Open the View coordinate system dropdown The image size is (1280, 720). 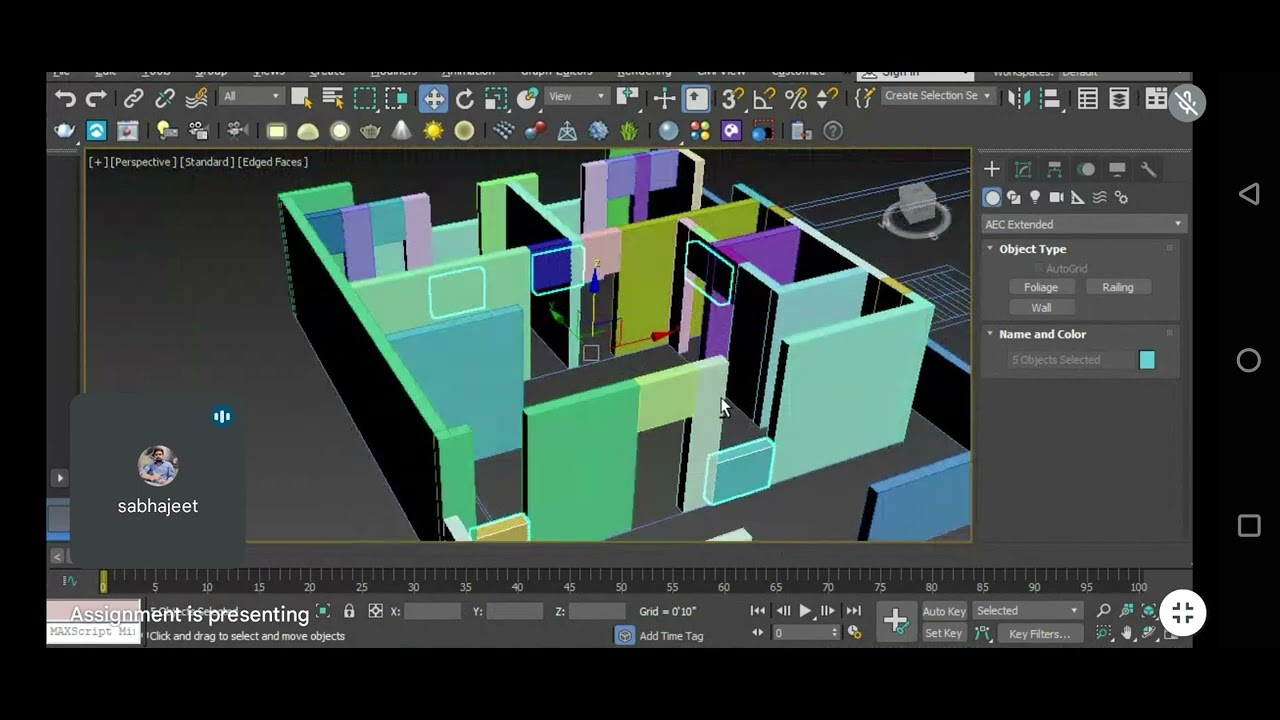pyautogui.click(x=578, y=96)
